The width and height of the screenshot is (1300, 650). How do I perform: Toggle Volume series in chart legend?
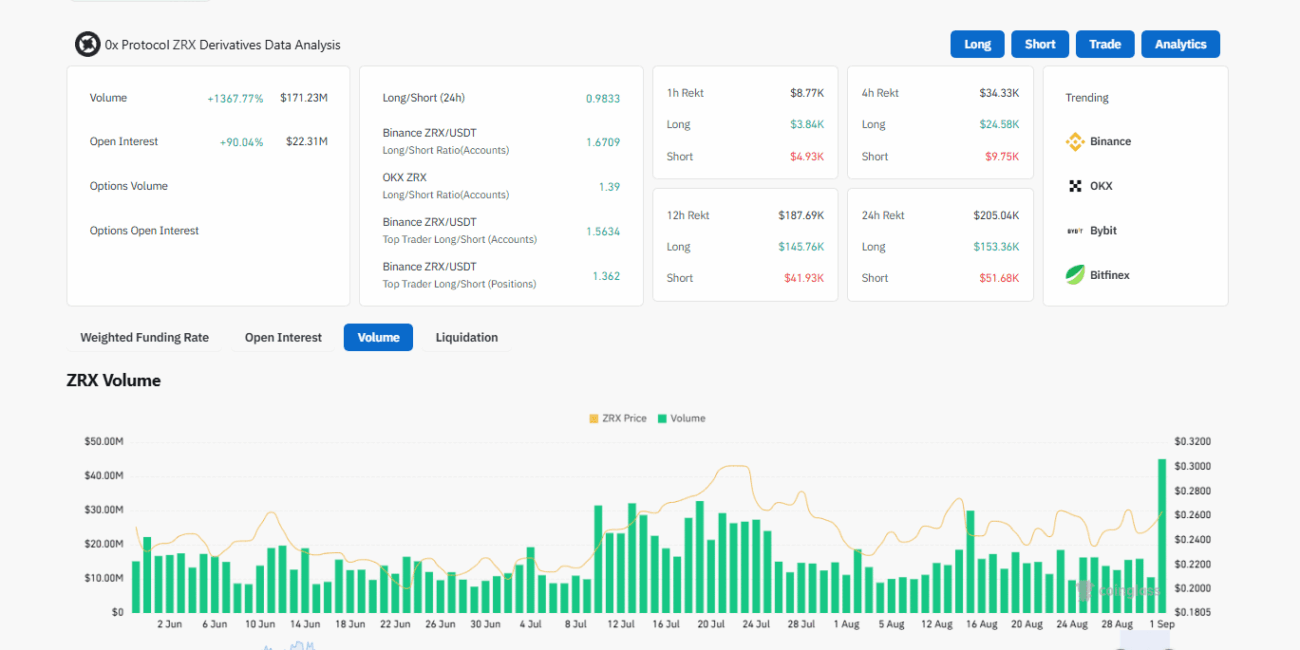(x=681, y=419)
